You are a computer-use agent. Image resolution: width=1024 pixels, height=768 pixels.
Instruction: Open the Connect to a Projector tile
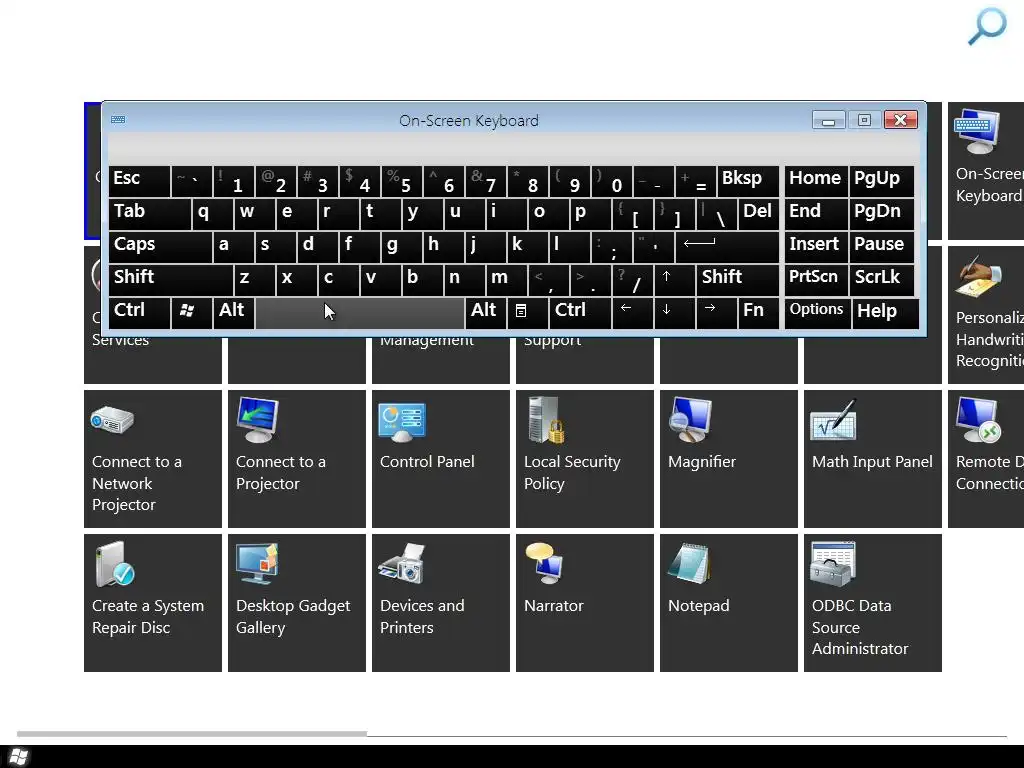click(x=296, y=459)
